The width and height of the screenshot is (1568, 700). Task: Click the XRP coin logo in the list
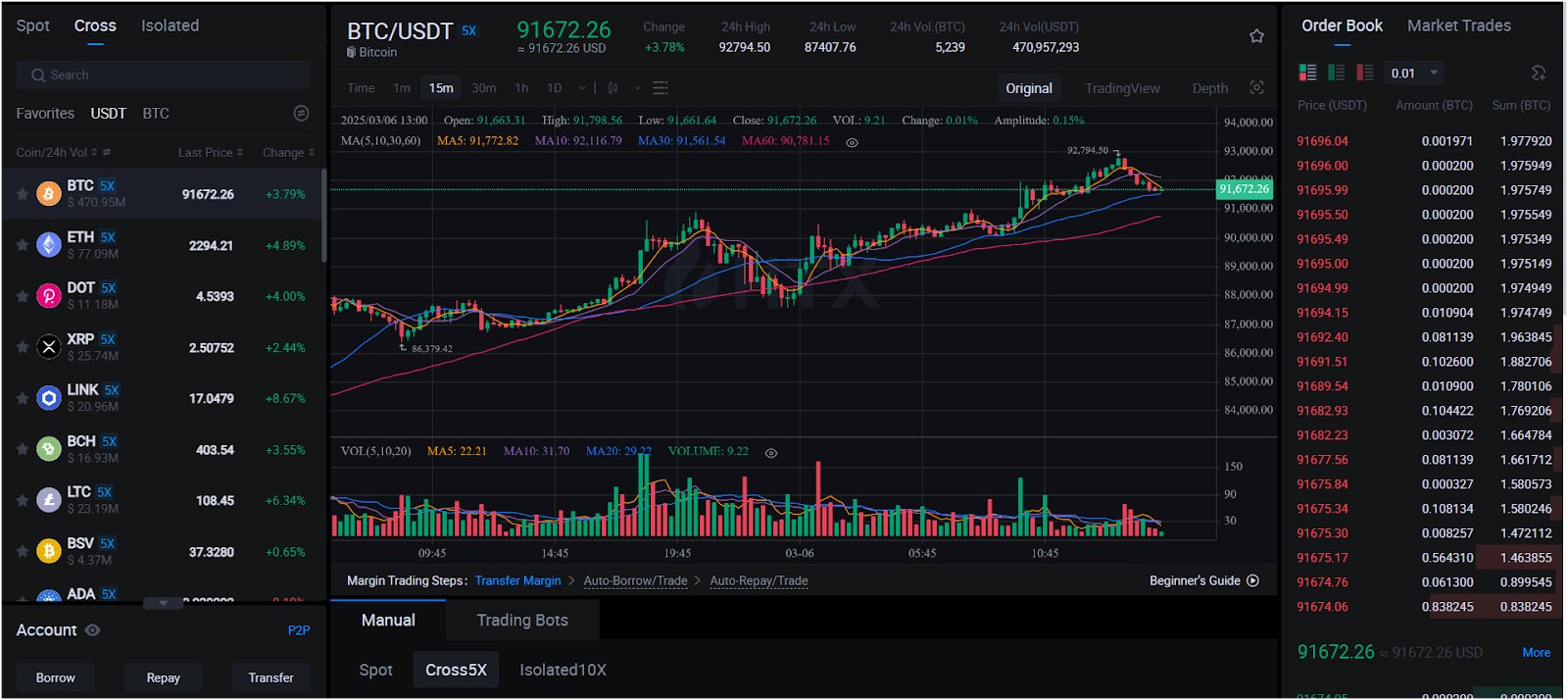49,346
